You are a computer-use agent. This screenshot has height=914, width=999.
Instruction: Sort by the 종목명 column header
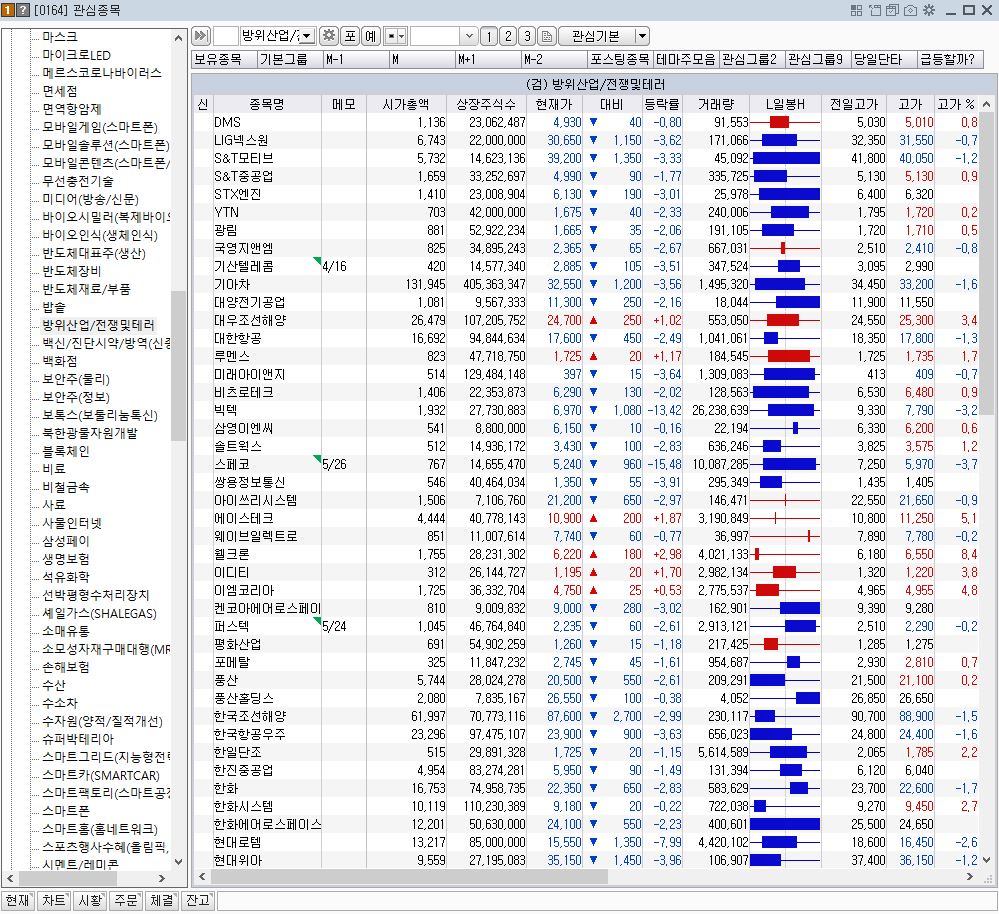point(267,104)
